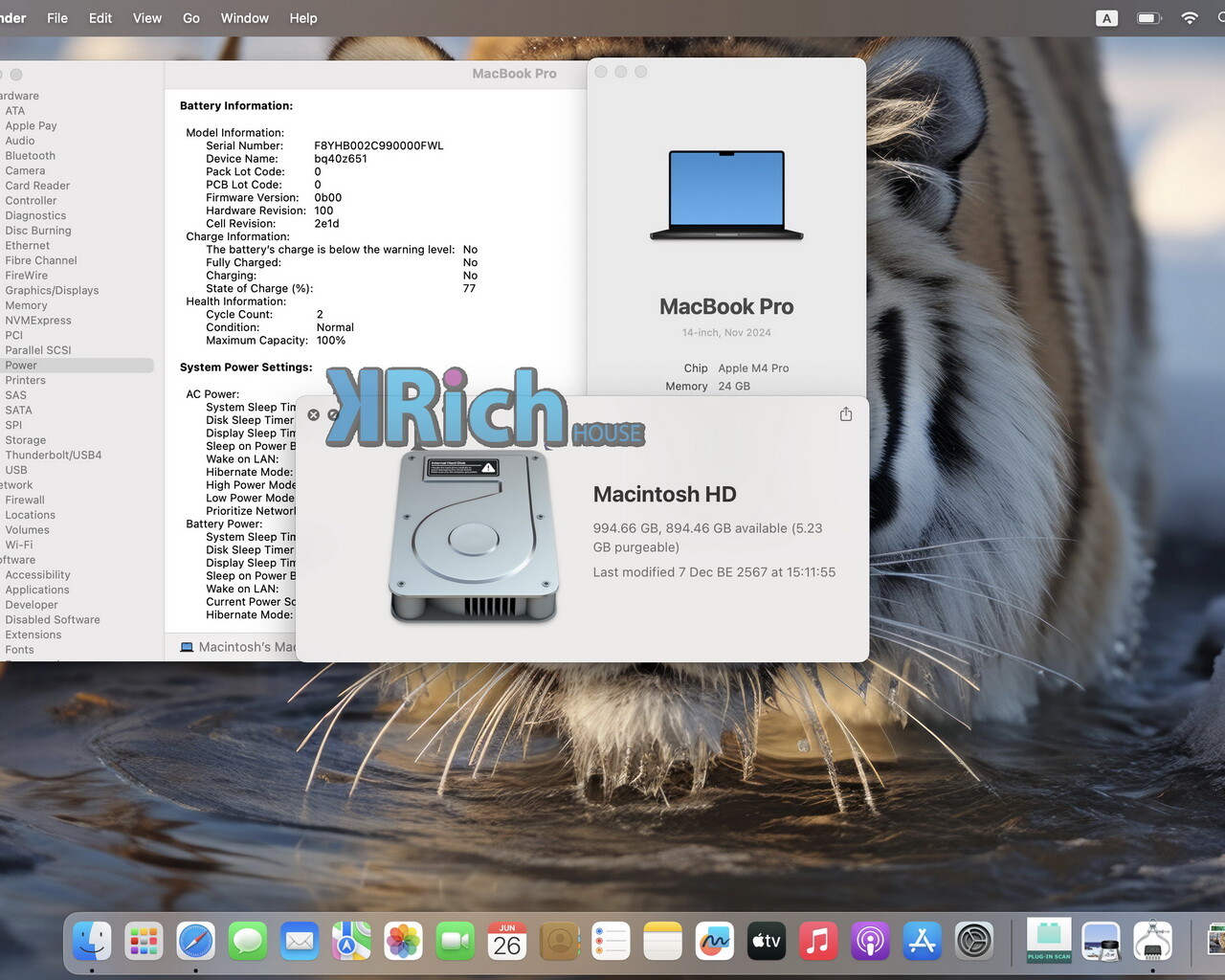Check battery status in the menu bar
The height and width of the screenshot is (980, 1225).
(1148, 18)
